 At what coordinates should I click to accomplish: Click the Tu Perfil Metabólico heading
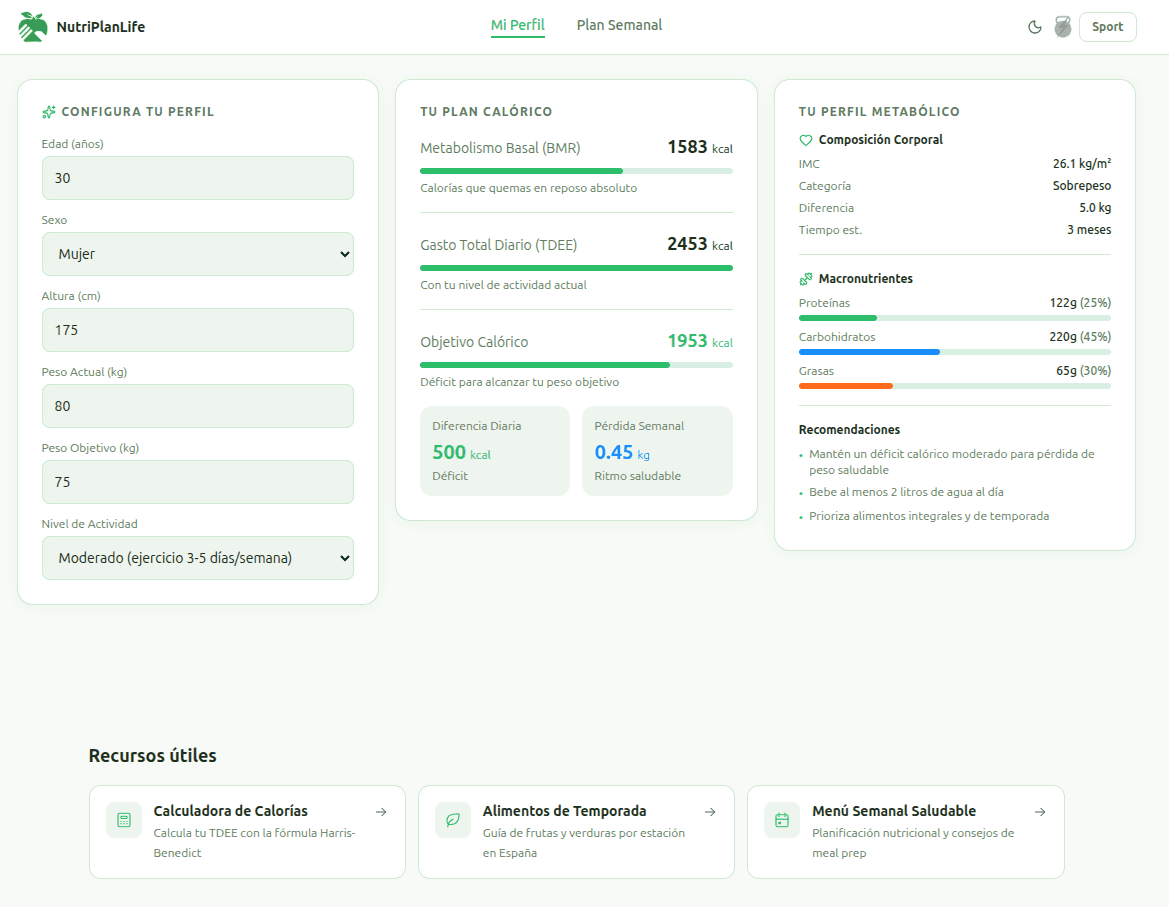point(879,112)
